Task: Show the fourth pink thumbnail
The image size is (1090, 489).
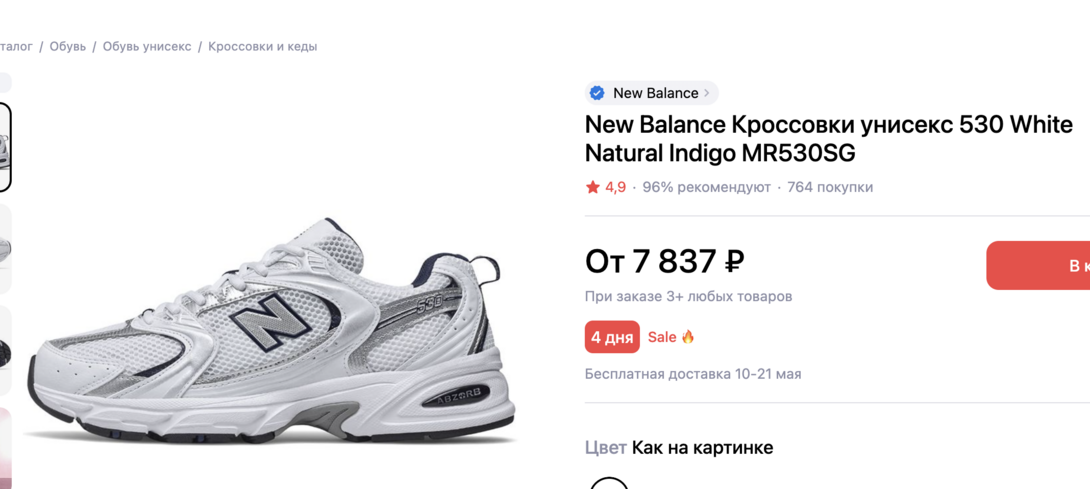Action: 5,447
